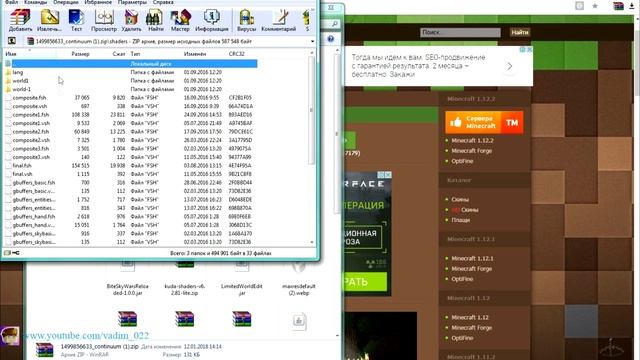The height and width of the screenshot is (360, 640).
Task: Open the Параметры menu
Action: tap(132, 2)
